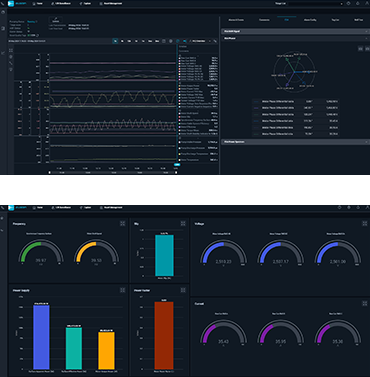Maximize the Slip chart panel
The width and height of the screenshot is (370, 377).
tap(183, 223)
